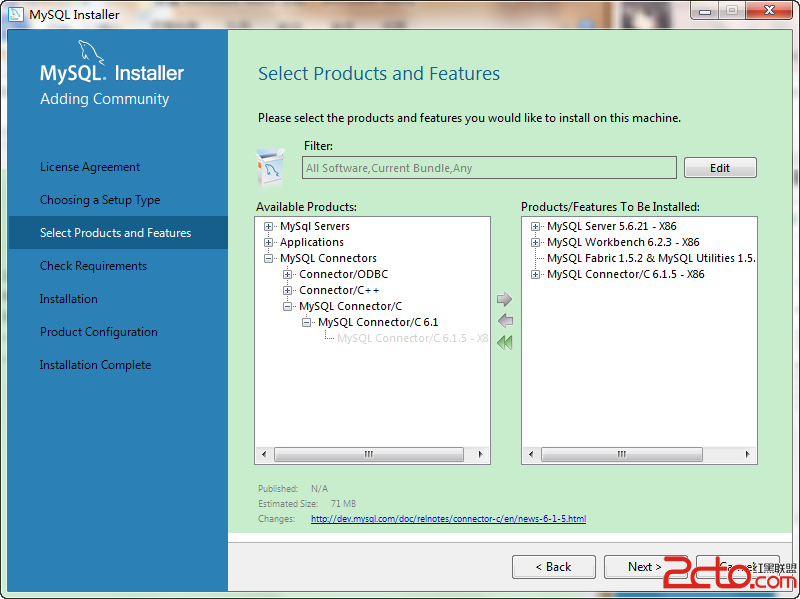Screen dimensions: 800x599
Task: Go to the Installation step
Action: click(68, 299)
